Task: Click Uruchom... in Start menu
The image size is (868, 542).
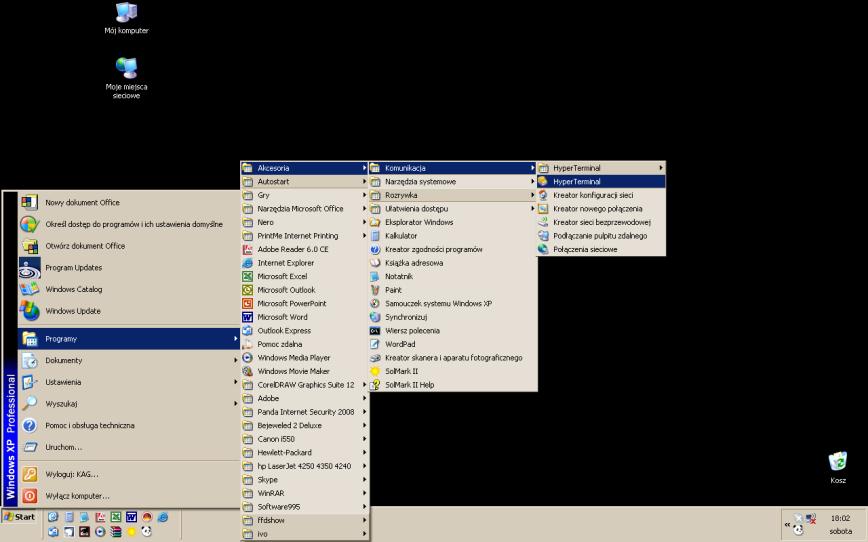Action: coord(129,447)
